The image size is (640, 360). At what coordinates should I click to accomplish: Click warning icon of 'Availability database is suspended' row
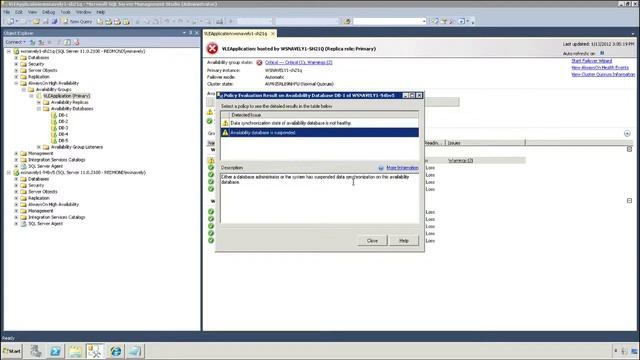pos(225,132)
